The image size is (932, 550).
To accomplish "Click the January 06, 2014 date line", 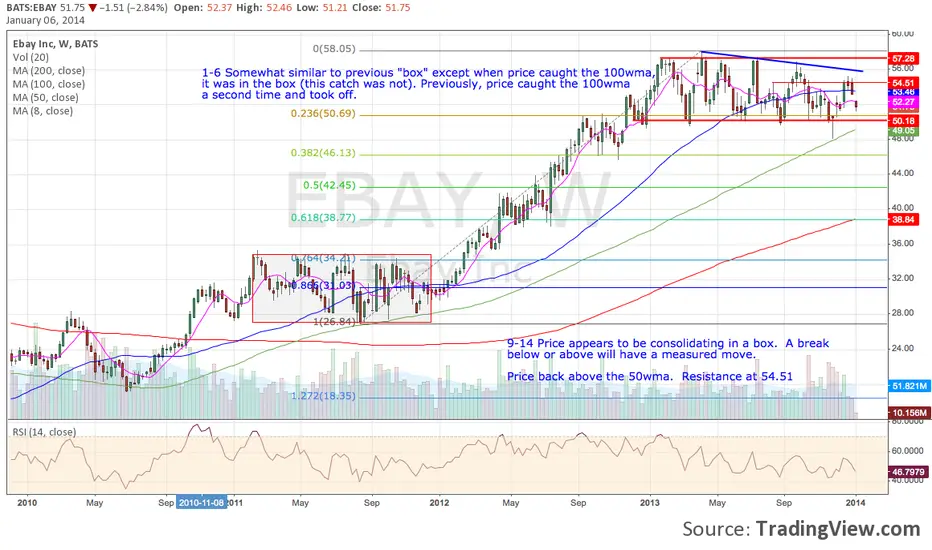I will pos(45,20).
